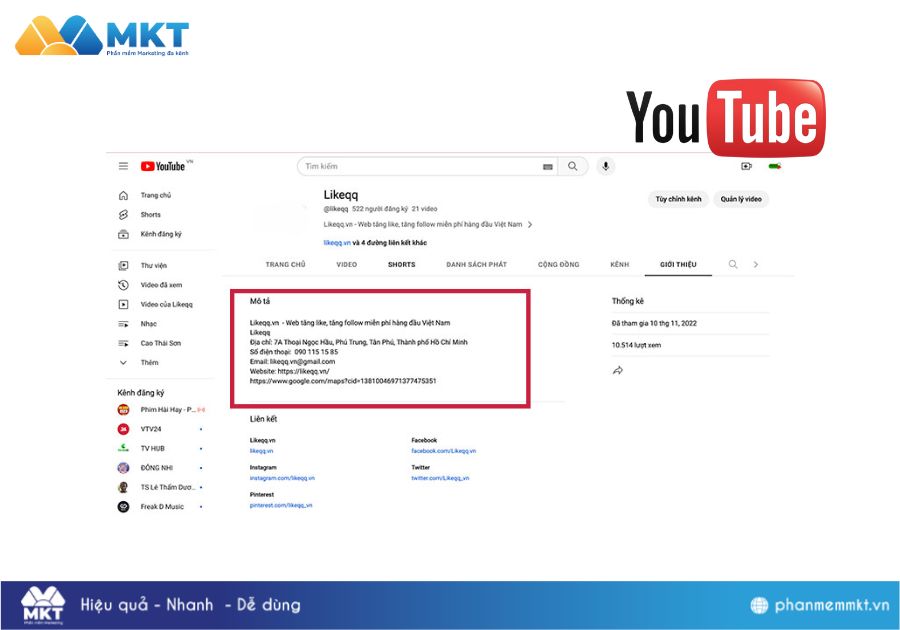Open the facebook.com/Likeqq.vn link

(x=444, y=451)
